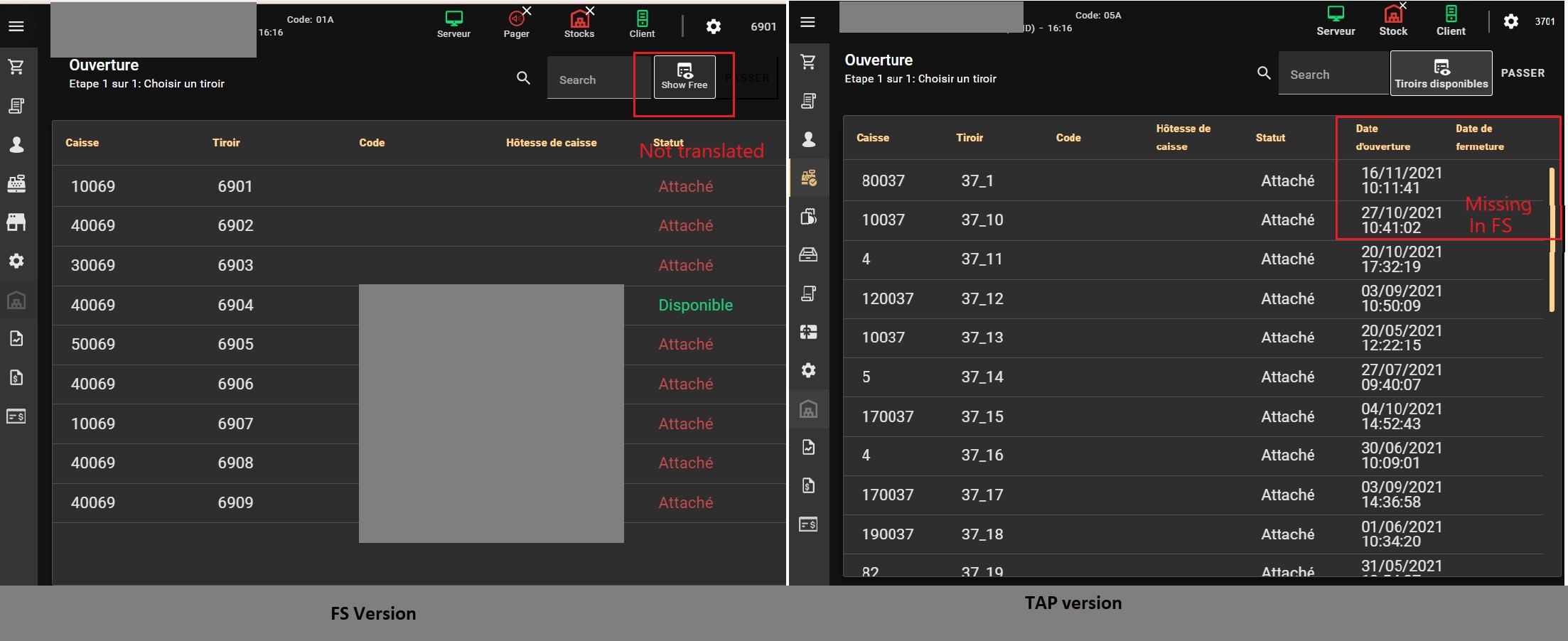Select drawer row 37_1 in TAP table
Viewport: 1568px width, 641px height.
coord(1194,181)
